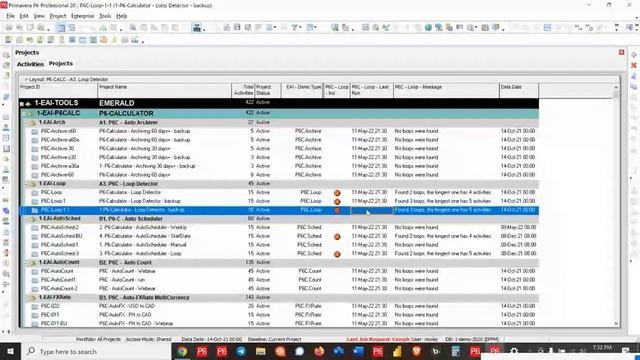Image resolution: width=640 pixels, height=360 pixels.
Task: Switch to the Projects tab
Action: (61, 64)
